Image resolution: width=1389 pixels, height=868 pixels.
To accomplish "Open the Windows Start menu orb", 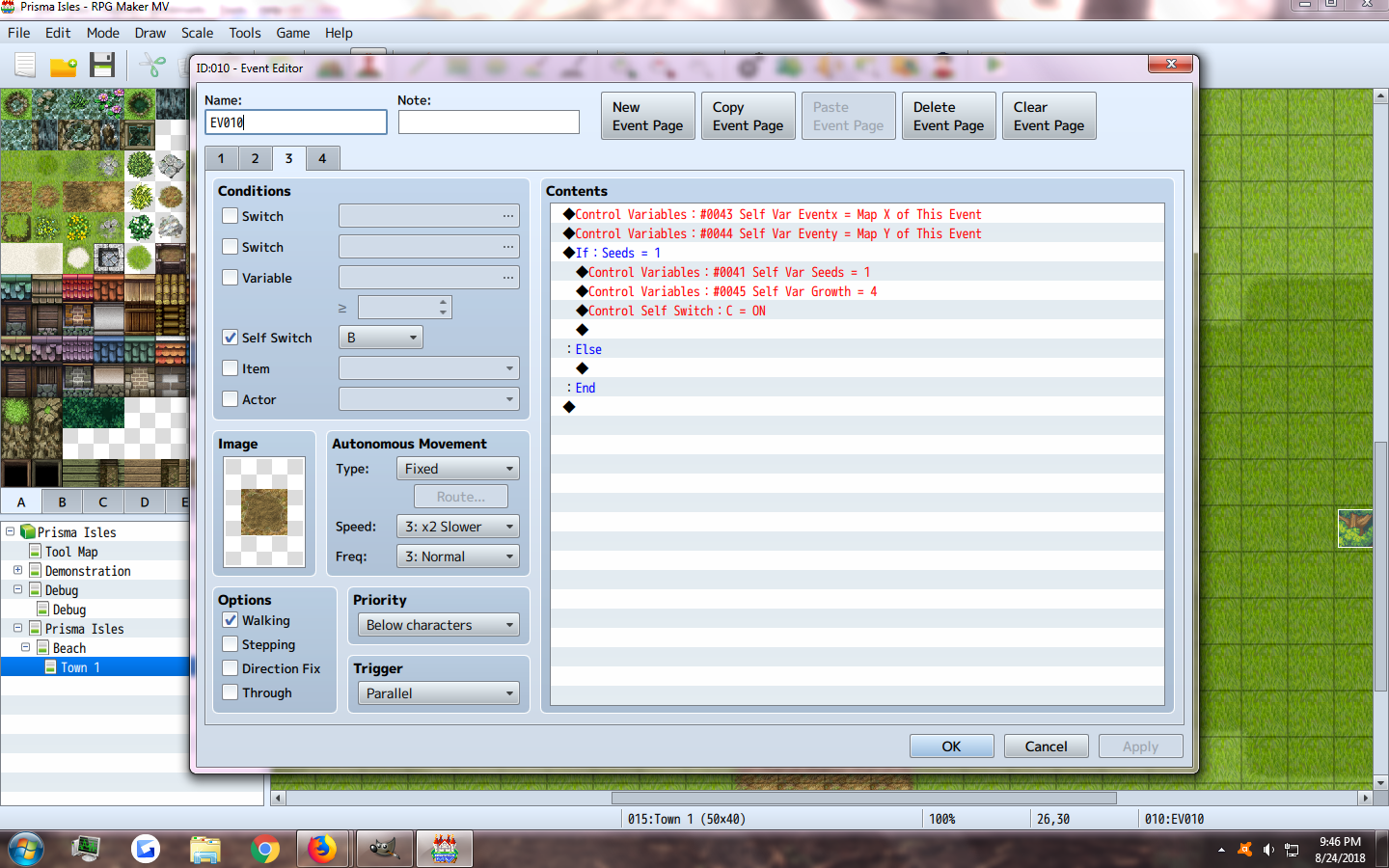I will point(26,850).
